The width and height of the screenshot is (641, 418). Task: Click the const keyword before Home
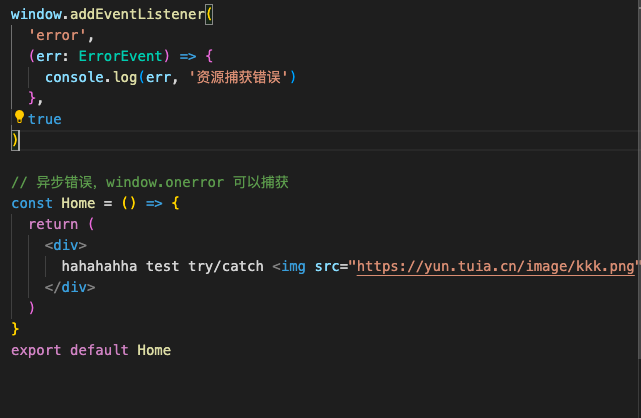(31, 203)
